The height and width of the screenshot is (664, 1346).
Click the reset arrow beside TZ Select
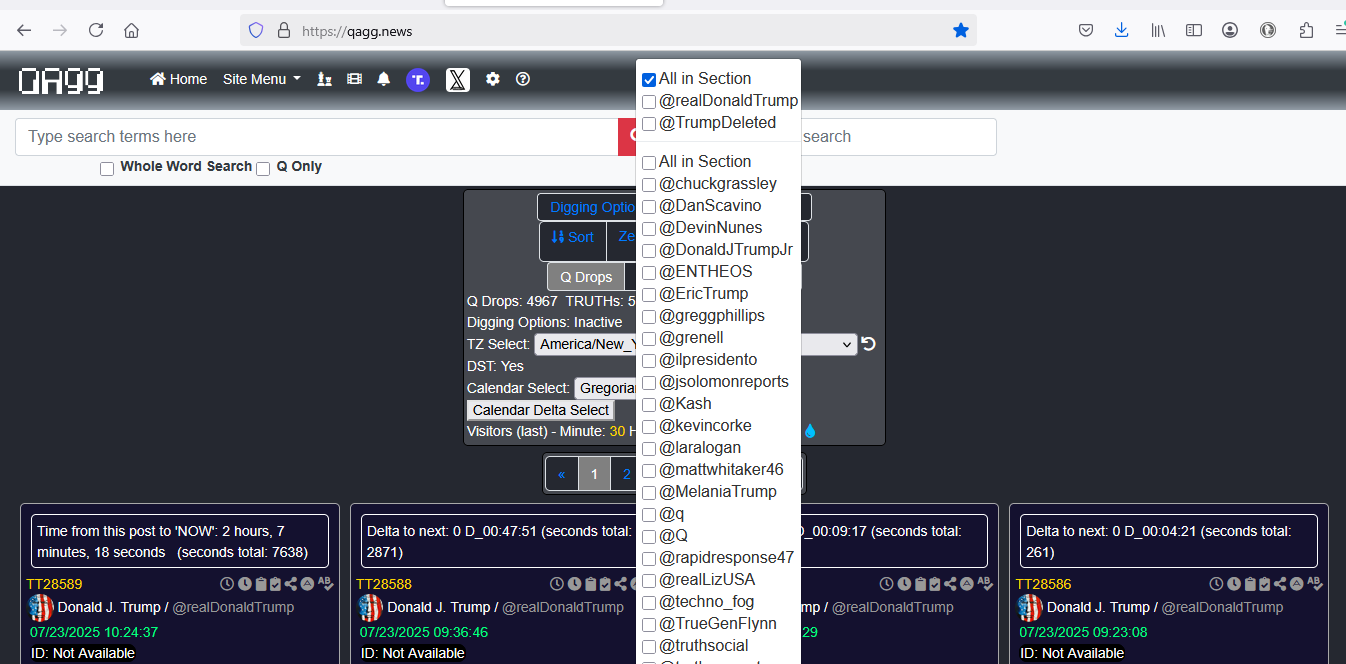click(868, 344)
